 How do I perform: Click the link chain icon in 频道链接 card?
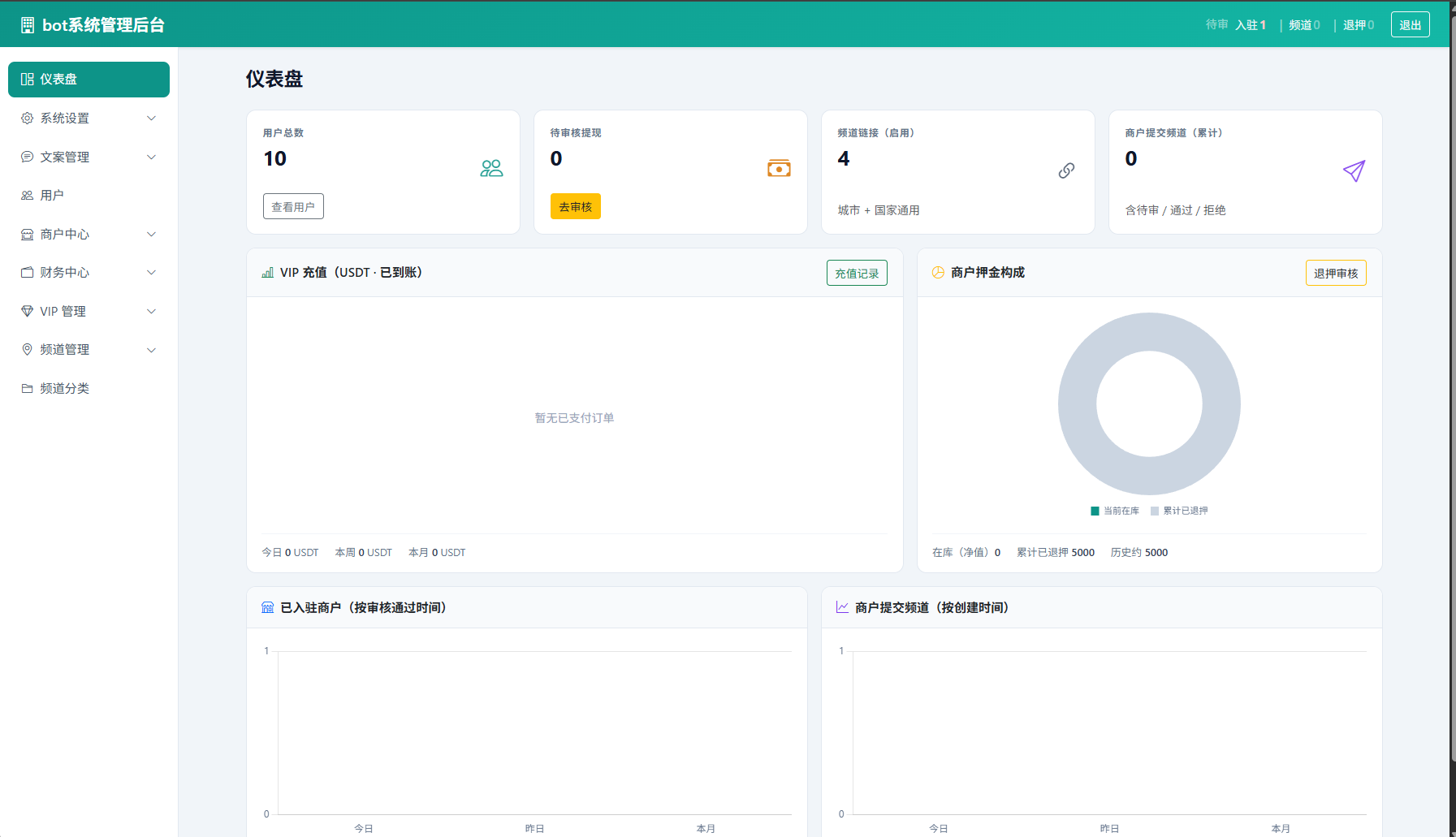1066,170
